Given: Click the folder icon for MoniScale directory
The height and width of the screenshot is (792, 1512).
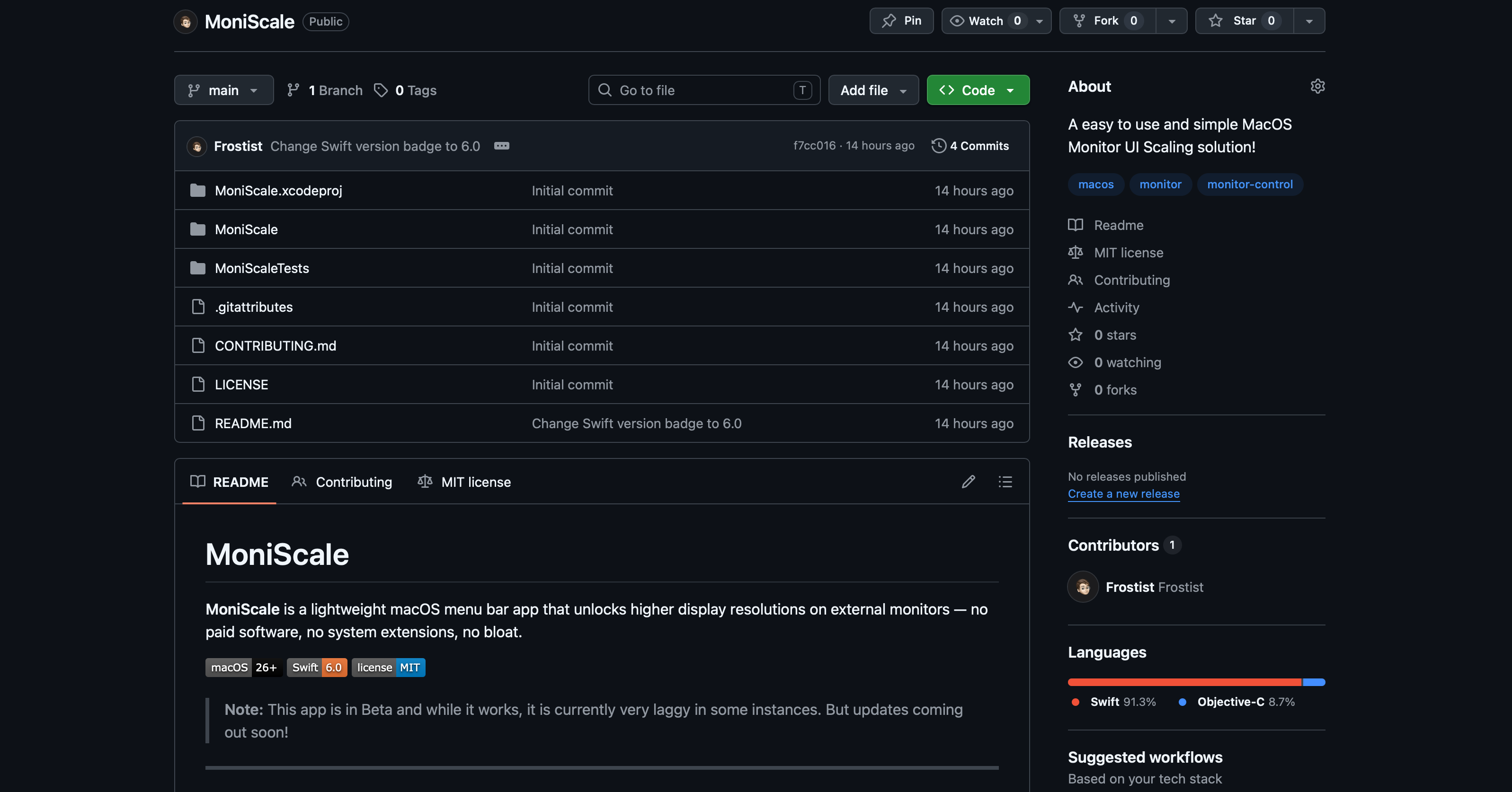Looking at the screenshot, I should click(198, 229).
